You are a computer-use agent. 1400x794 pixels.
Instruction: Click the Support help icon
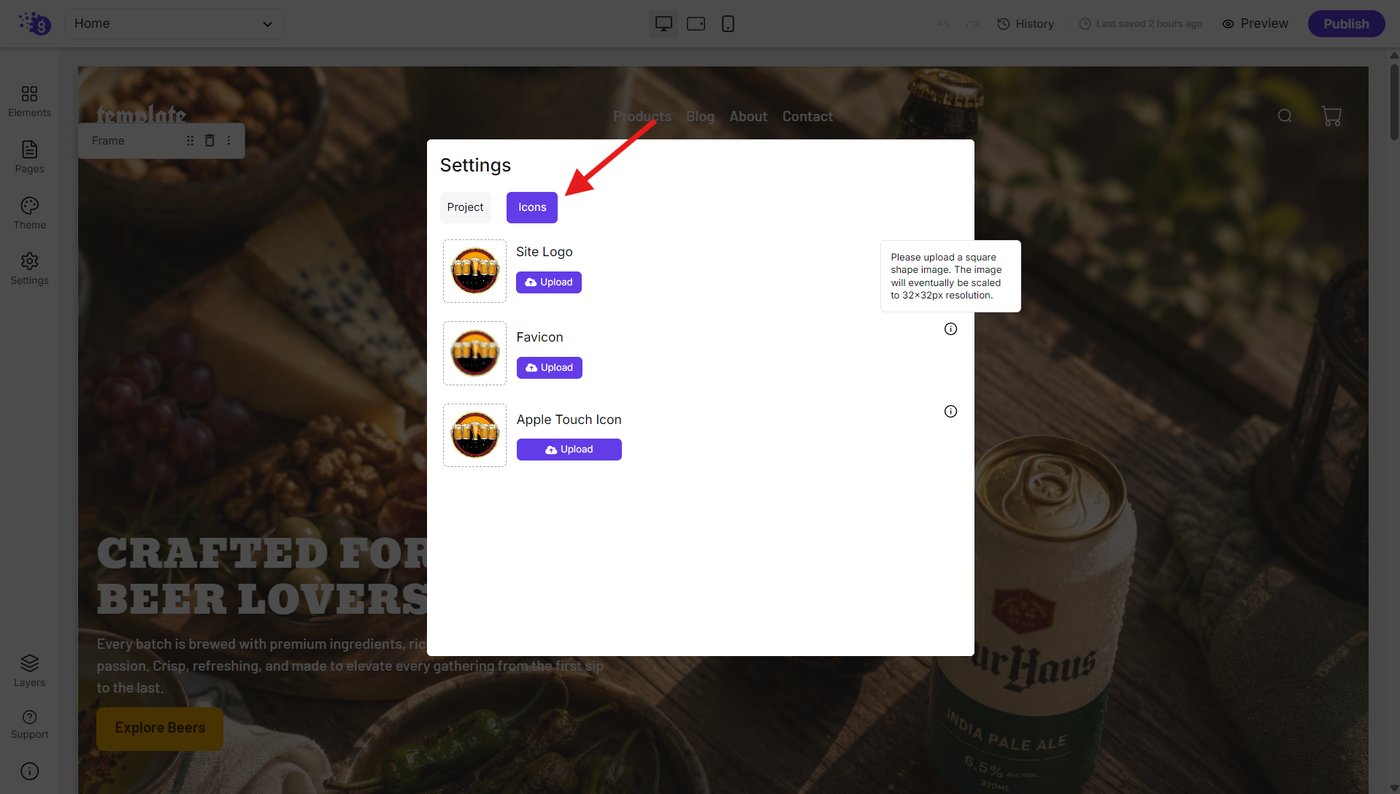coord(29,724)
